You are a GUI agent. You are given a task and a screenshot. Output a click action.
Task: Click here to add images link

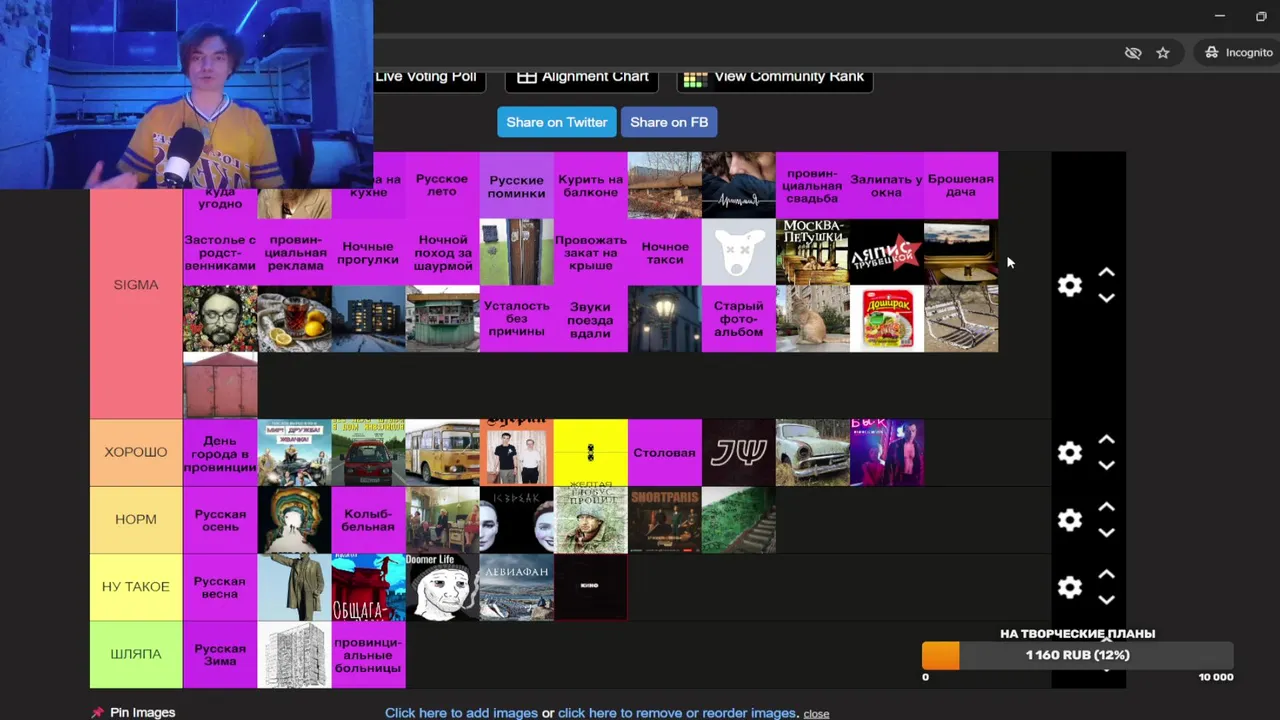tap(461, 713)
